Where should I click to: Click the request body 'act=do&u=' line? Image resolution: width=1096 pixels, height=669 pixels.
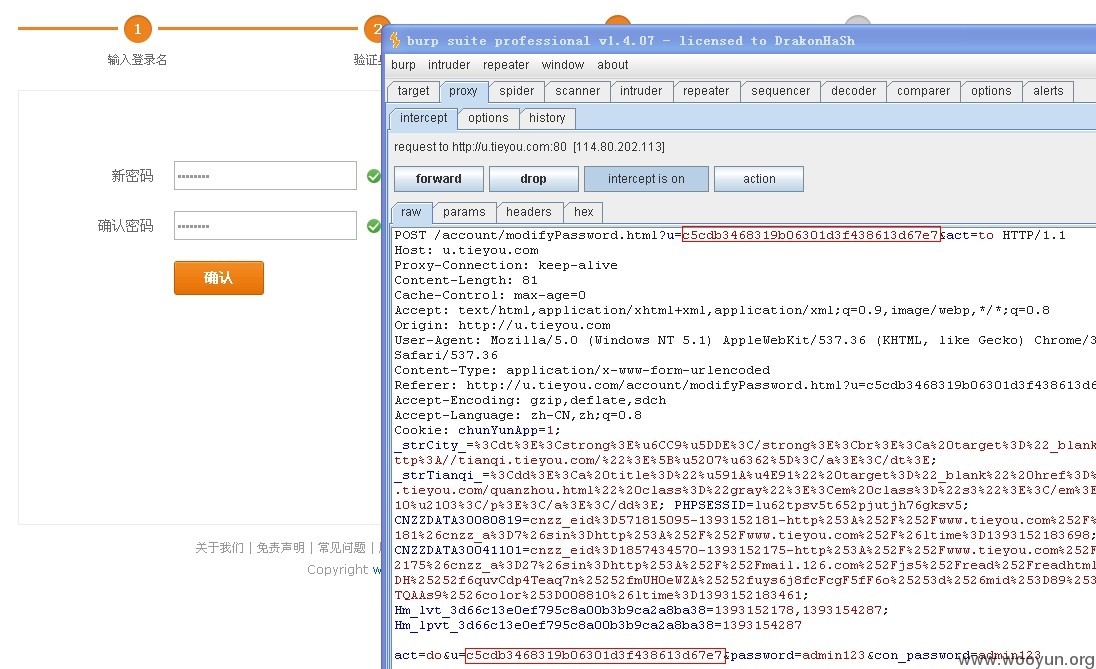(x=717, y=656)
